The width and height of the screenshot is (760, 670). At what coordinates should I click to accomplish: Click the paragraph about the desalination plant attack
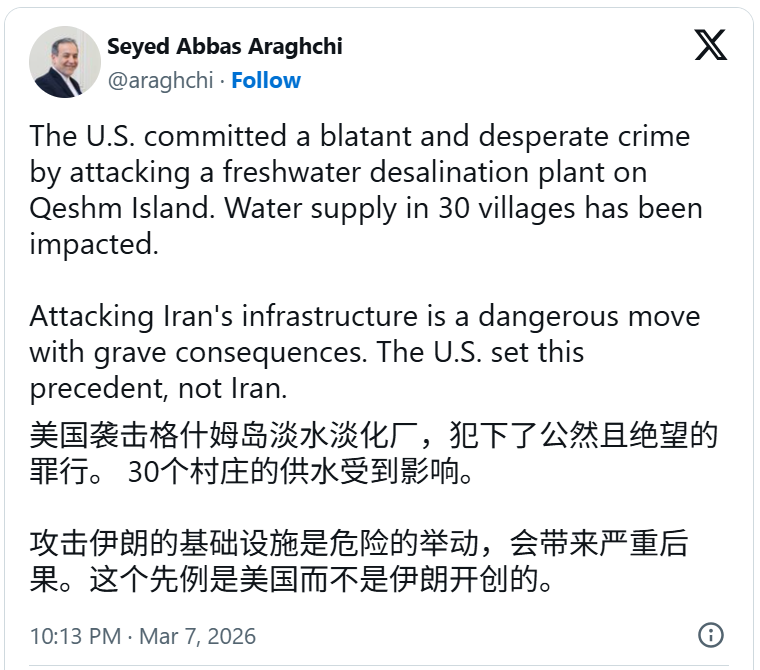pyautogui.click(x=360, y=190)
